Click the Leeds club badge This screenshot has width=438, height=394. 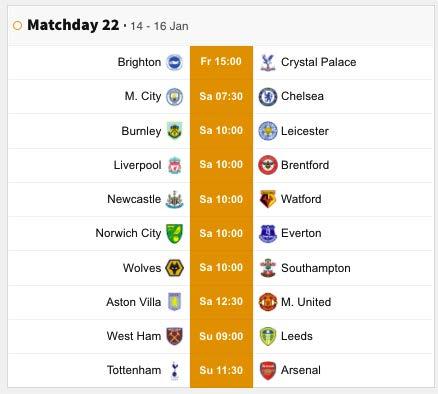coord(268,336)
